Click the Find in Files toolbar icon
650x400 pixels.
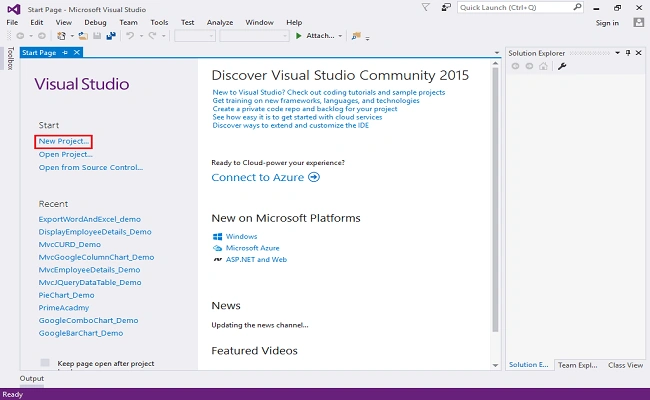click(356, 36)
